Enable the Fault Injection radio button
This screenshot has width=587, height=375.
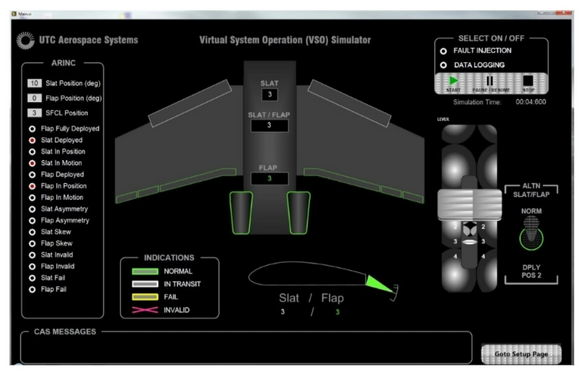click(443, 51)
